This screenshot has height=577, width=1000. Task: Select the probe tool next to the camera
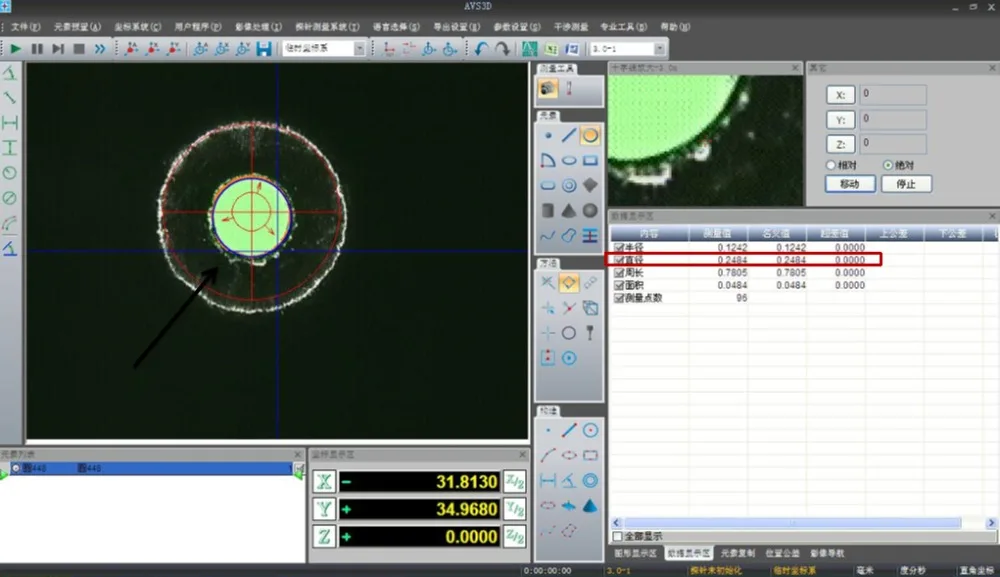click(570, 89)
